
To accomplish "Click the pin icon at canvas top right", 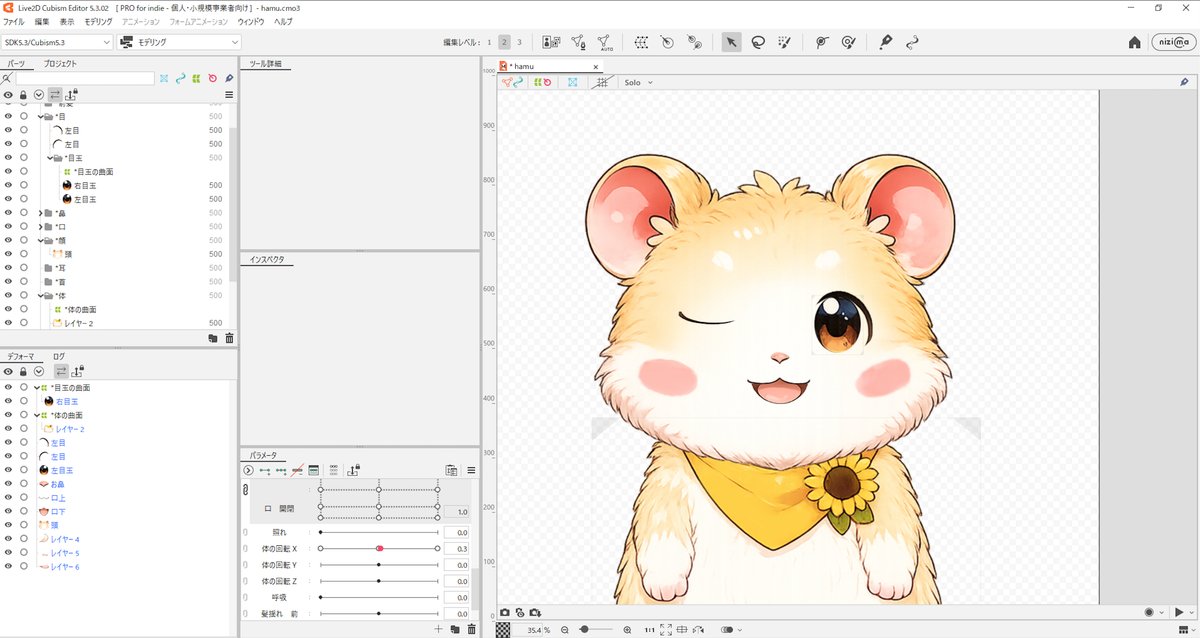I will (x=1184, y=82).
